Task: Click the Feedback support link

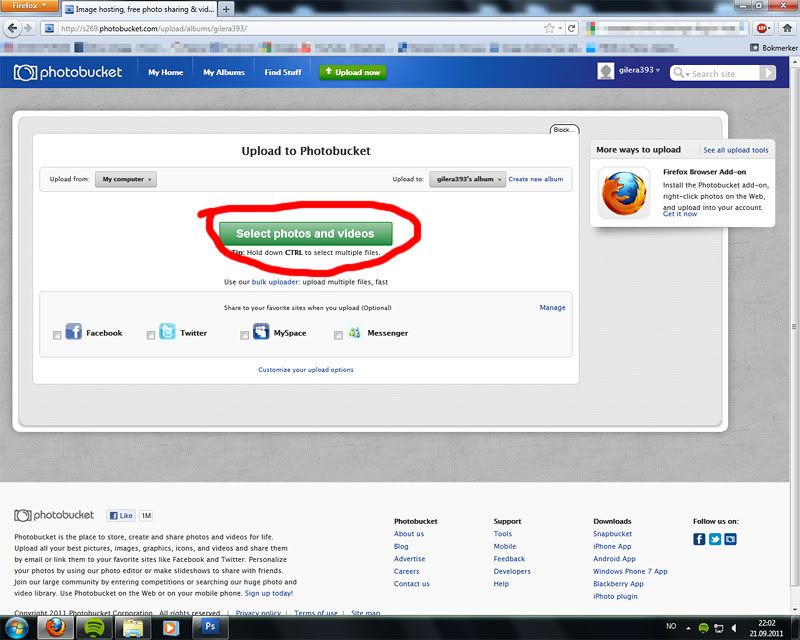Action: 509,559
